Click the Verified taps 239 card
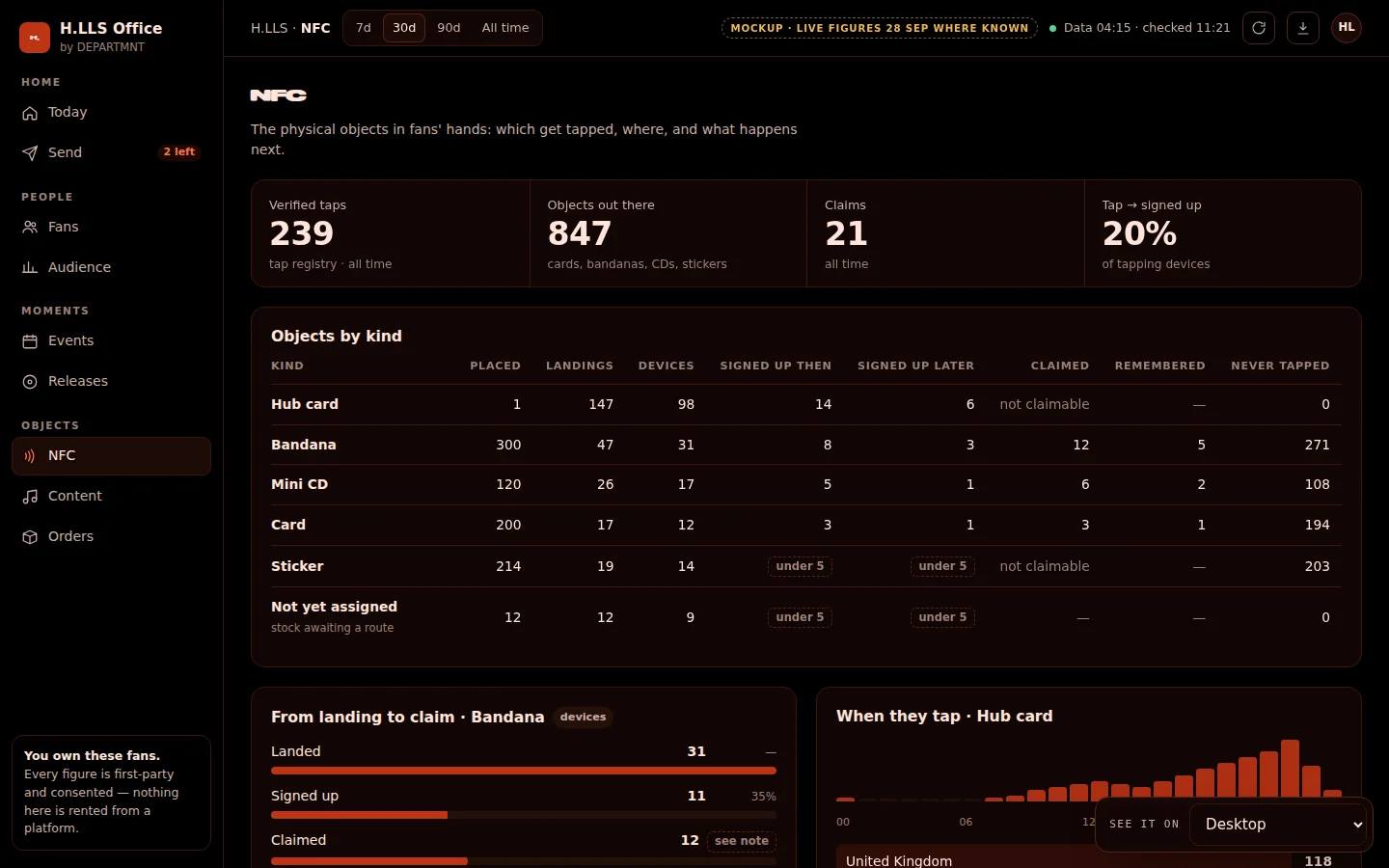 [391, 233]
